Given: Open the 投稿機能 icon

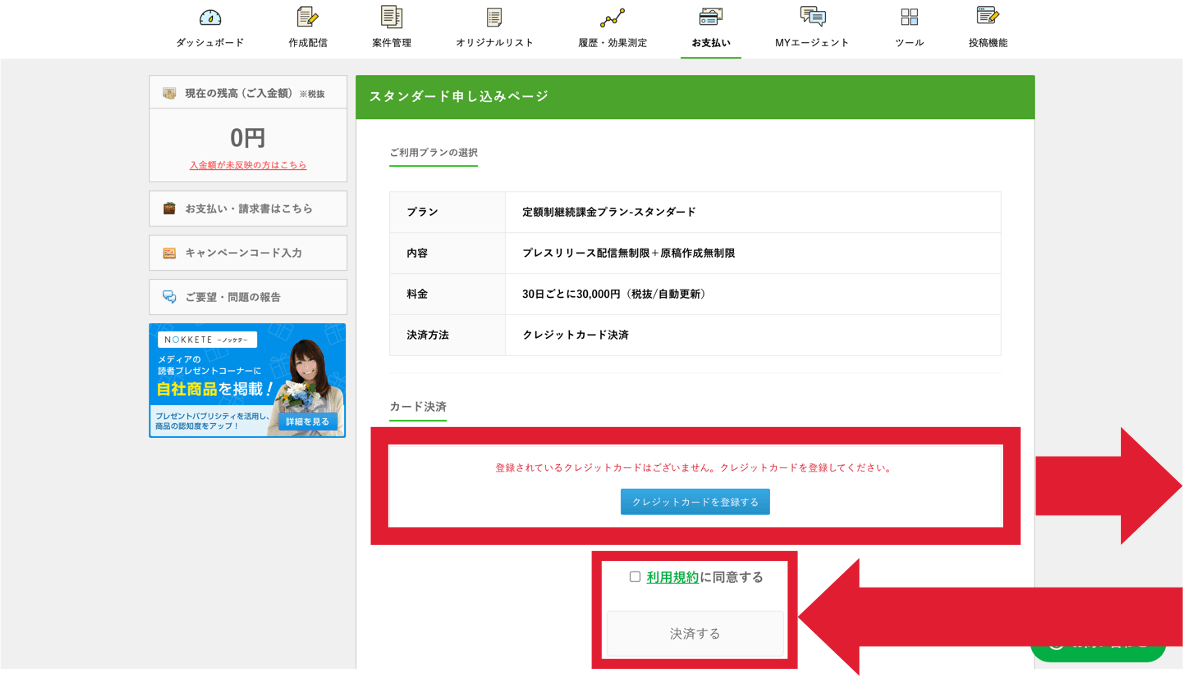Looking at the screenshot, I should click(987, 17).
